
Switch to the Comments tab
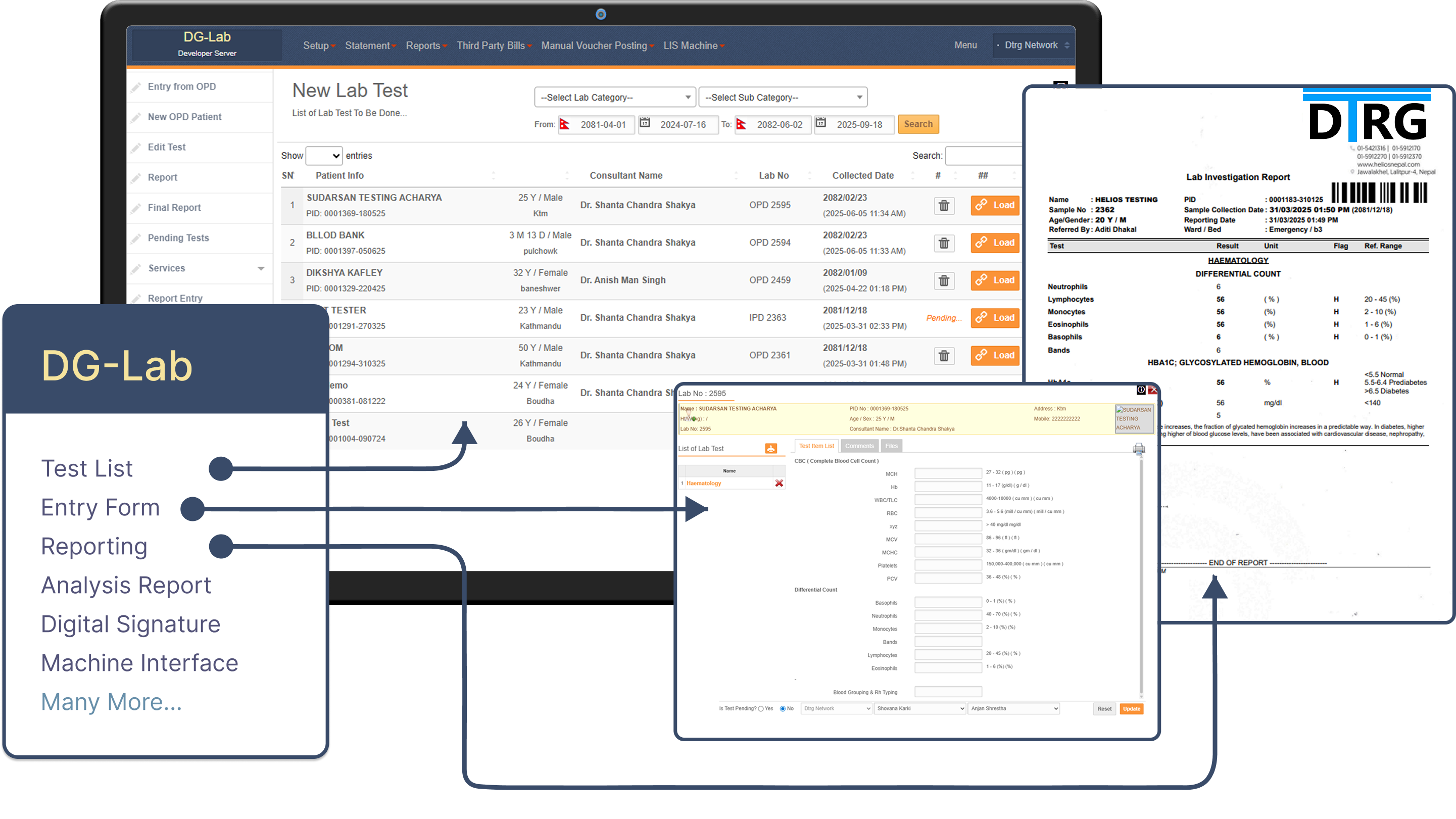coord(859,446)
